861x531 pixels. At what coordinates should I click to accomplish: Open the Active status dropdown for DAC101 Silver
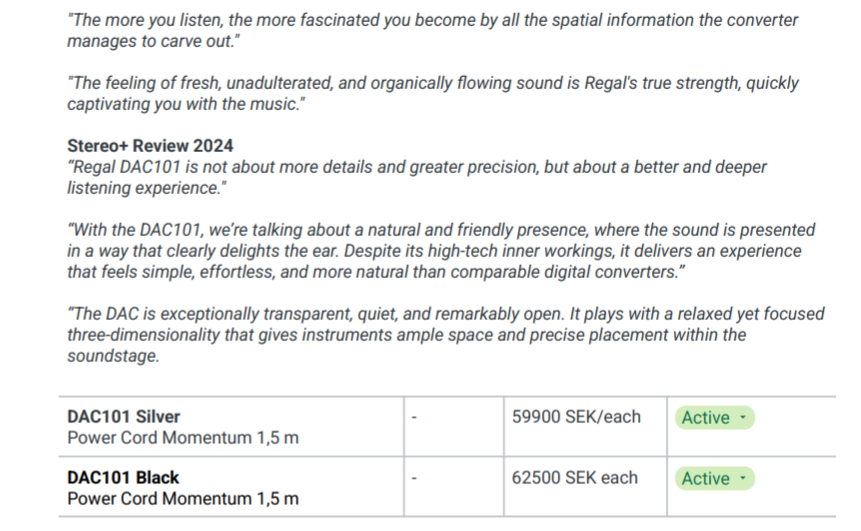714,418
